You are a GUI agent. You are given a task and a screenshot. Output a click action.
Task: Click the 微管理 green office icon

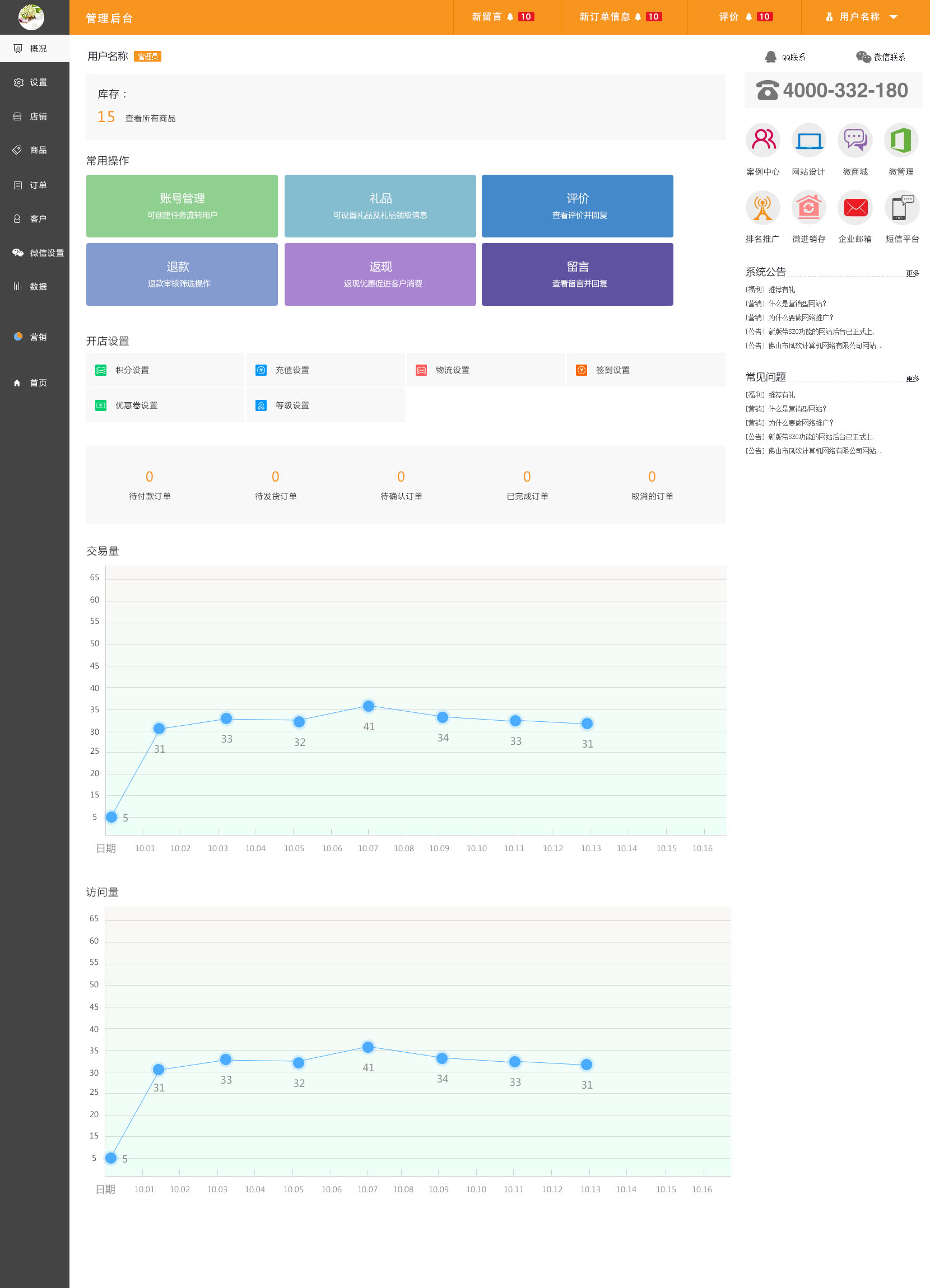click(x=901, y=140)
